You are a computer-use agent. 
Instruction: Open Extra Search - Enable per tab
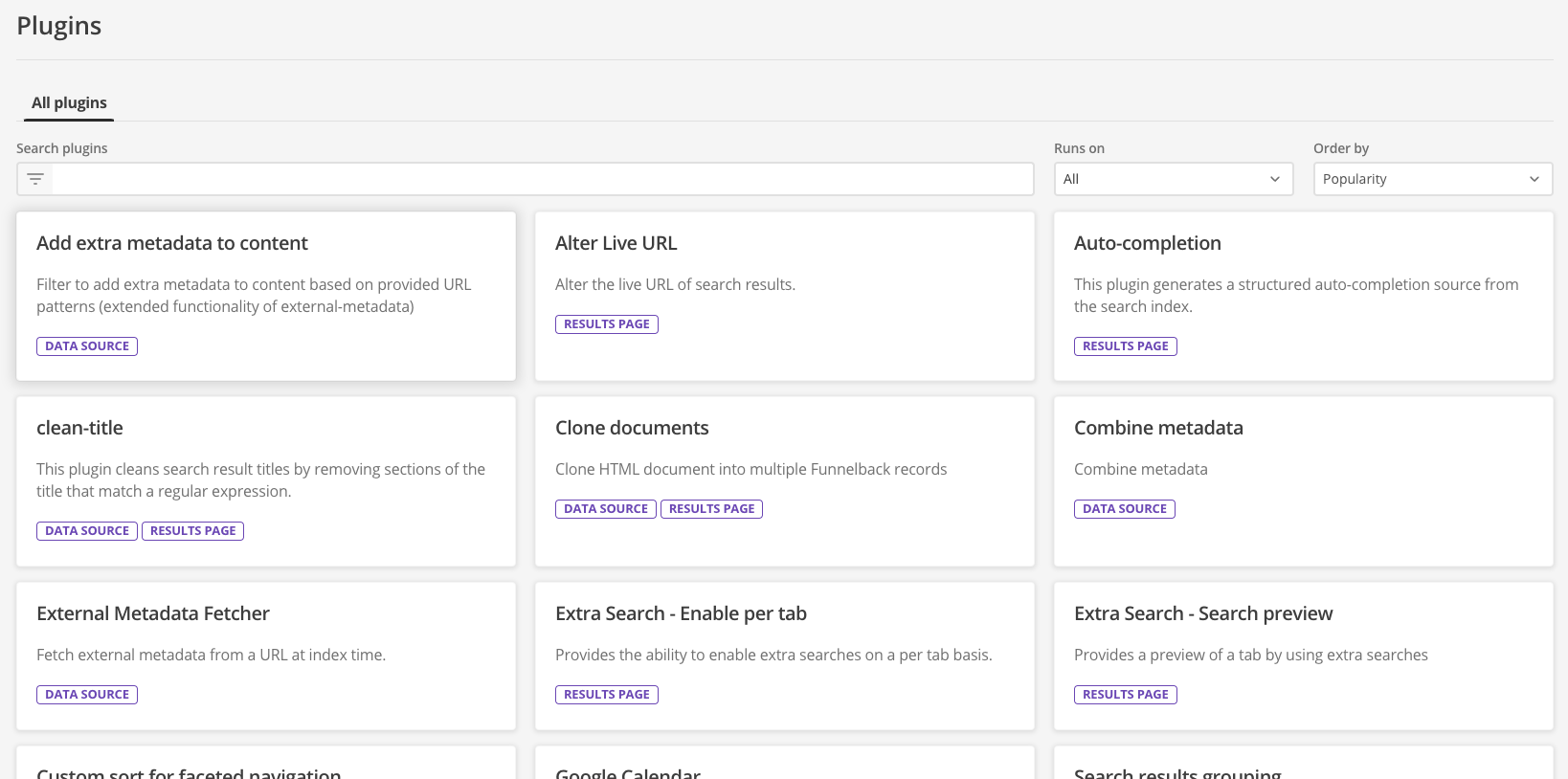(681, 613)
